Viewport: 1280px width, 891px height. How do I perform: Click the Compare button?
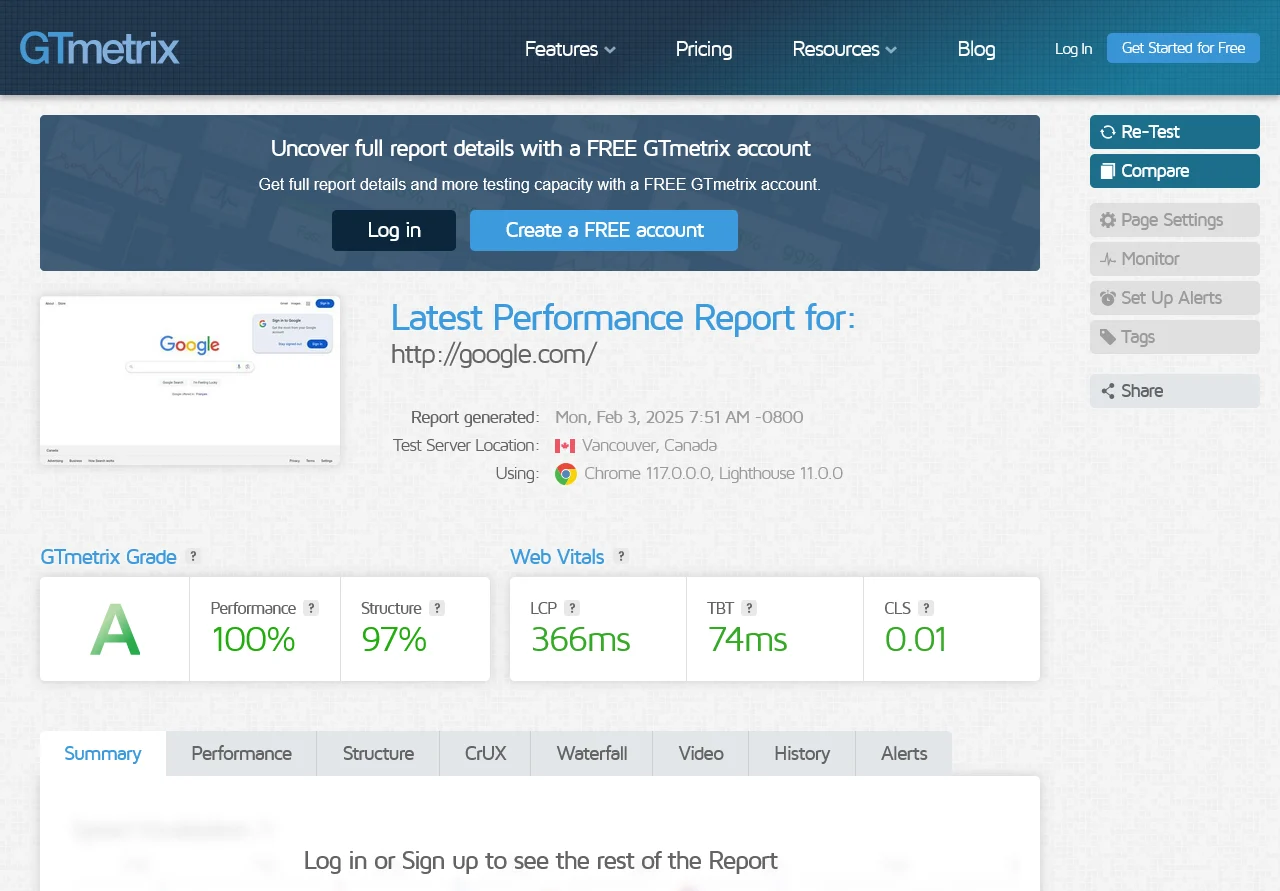click(1175, 171)
